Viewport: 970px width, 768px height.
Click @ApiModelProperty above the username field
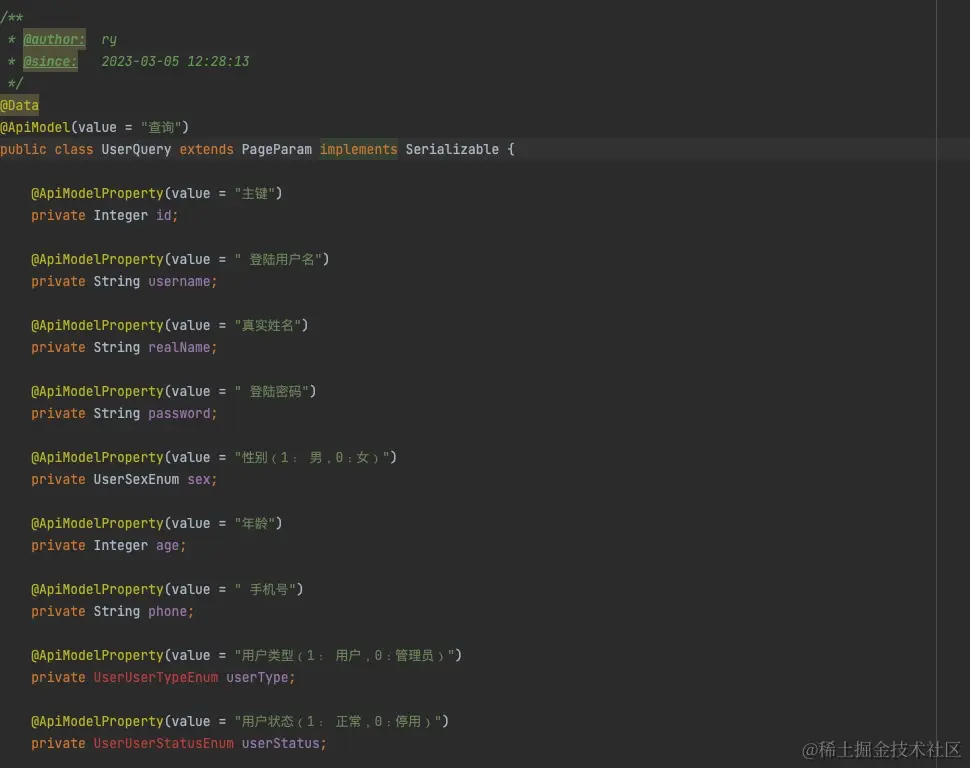[97, 259]
